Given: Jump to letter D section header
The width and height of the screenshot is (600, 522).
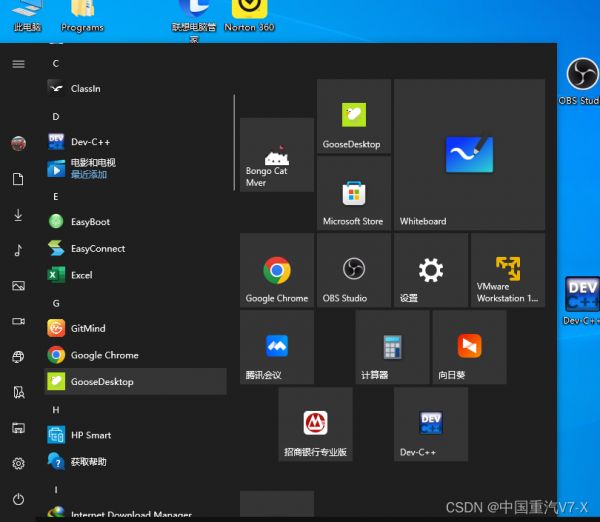Looking at the screenshot, I should (x=56, y=117).
